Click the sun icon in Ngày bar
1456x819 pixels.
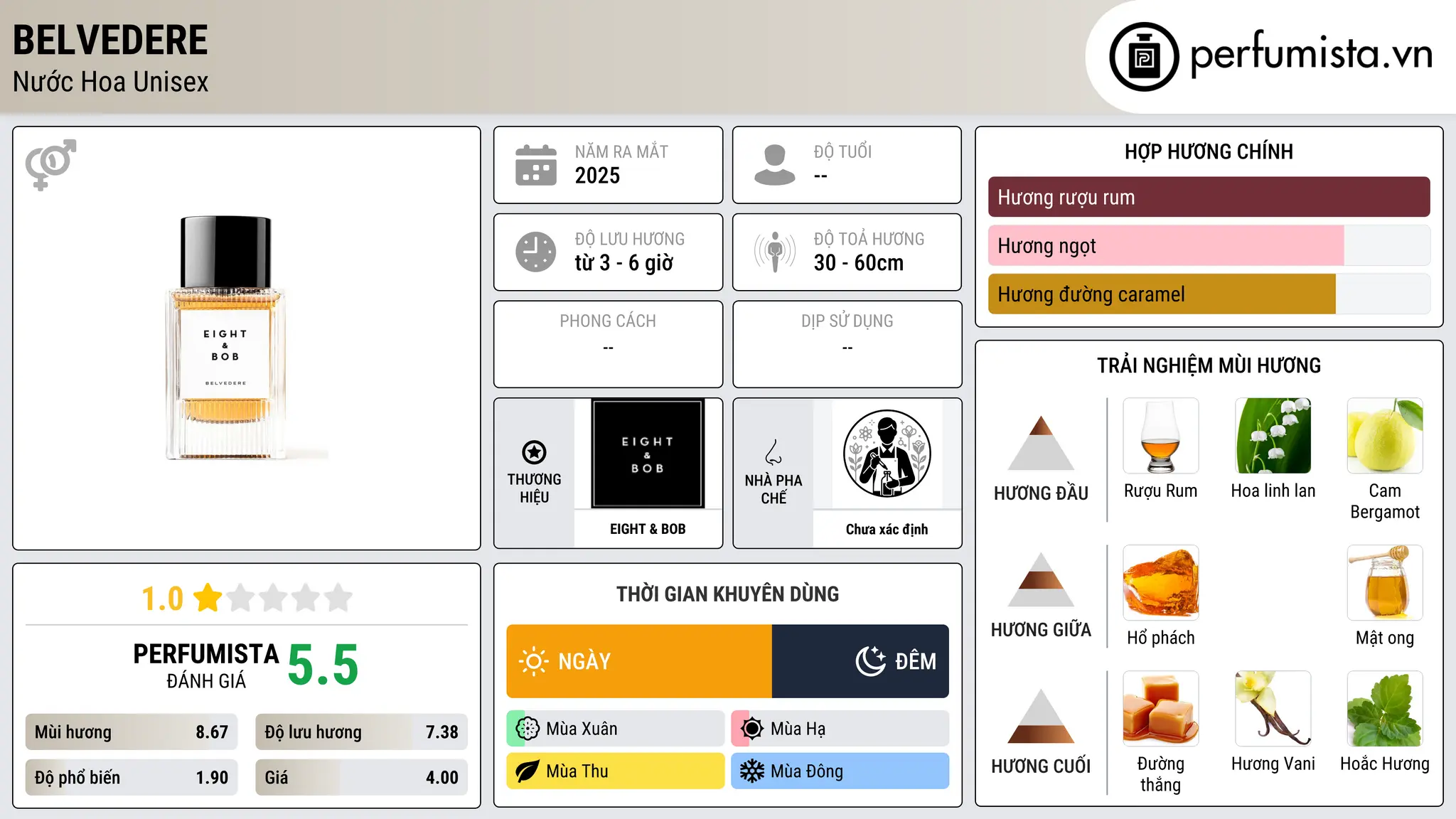tap(534, 661)
